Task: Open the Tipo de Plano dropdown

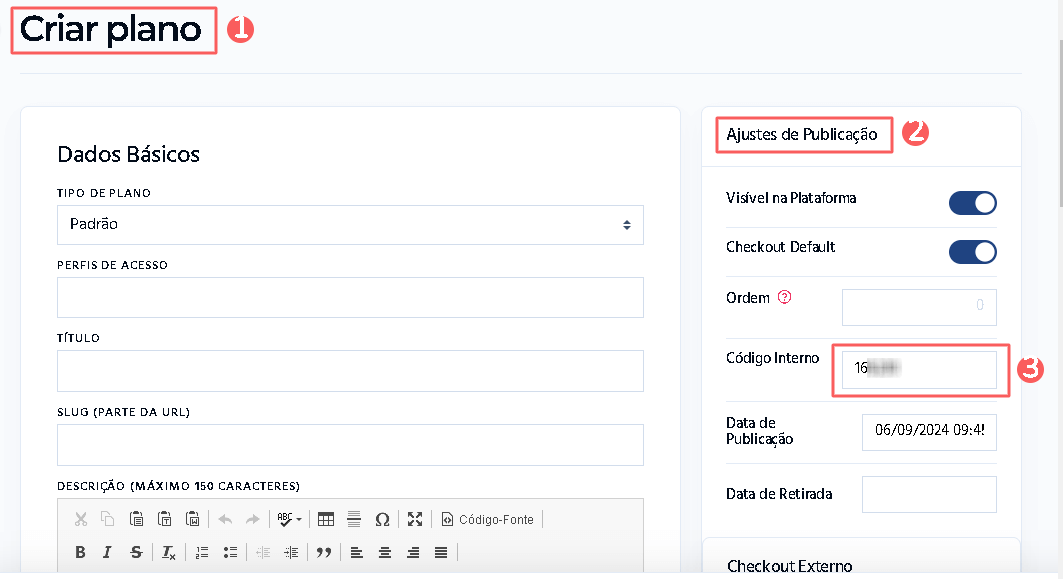Action: tap(350, 225)
